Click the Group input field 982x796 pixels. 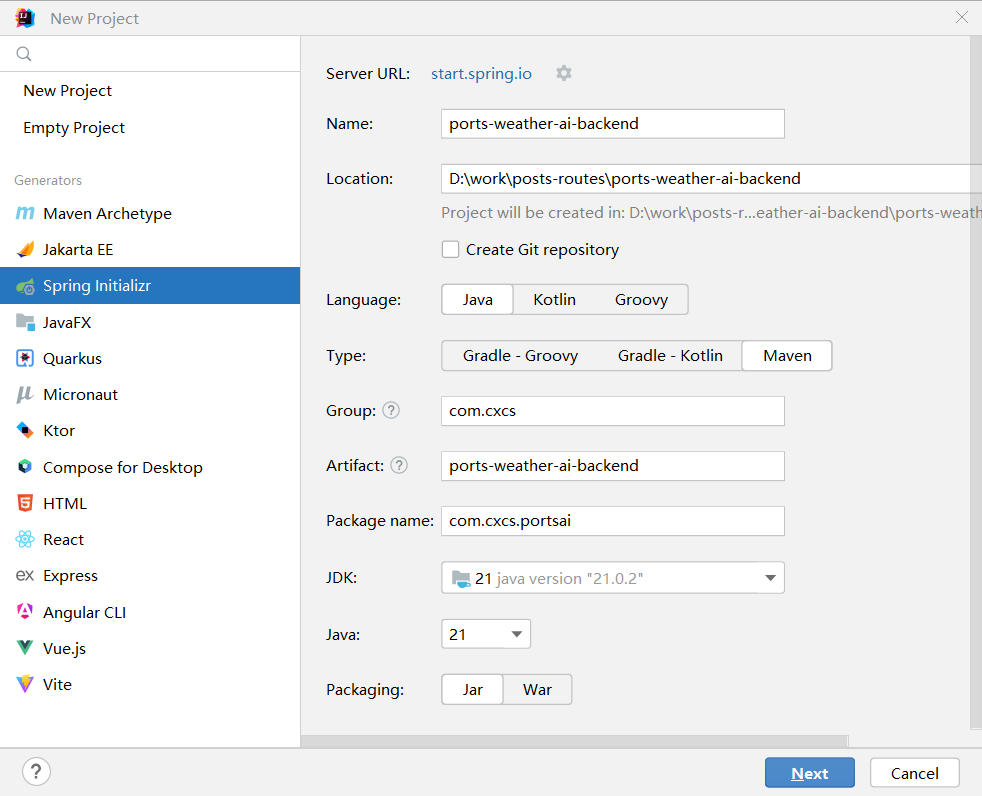(612, 411)
